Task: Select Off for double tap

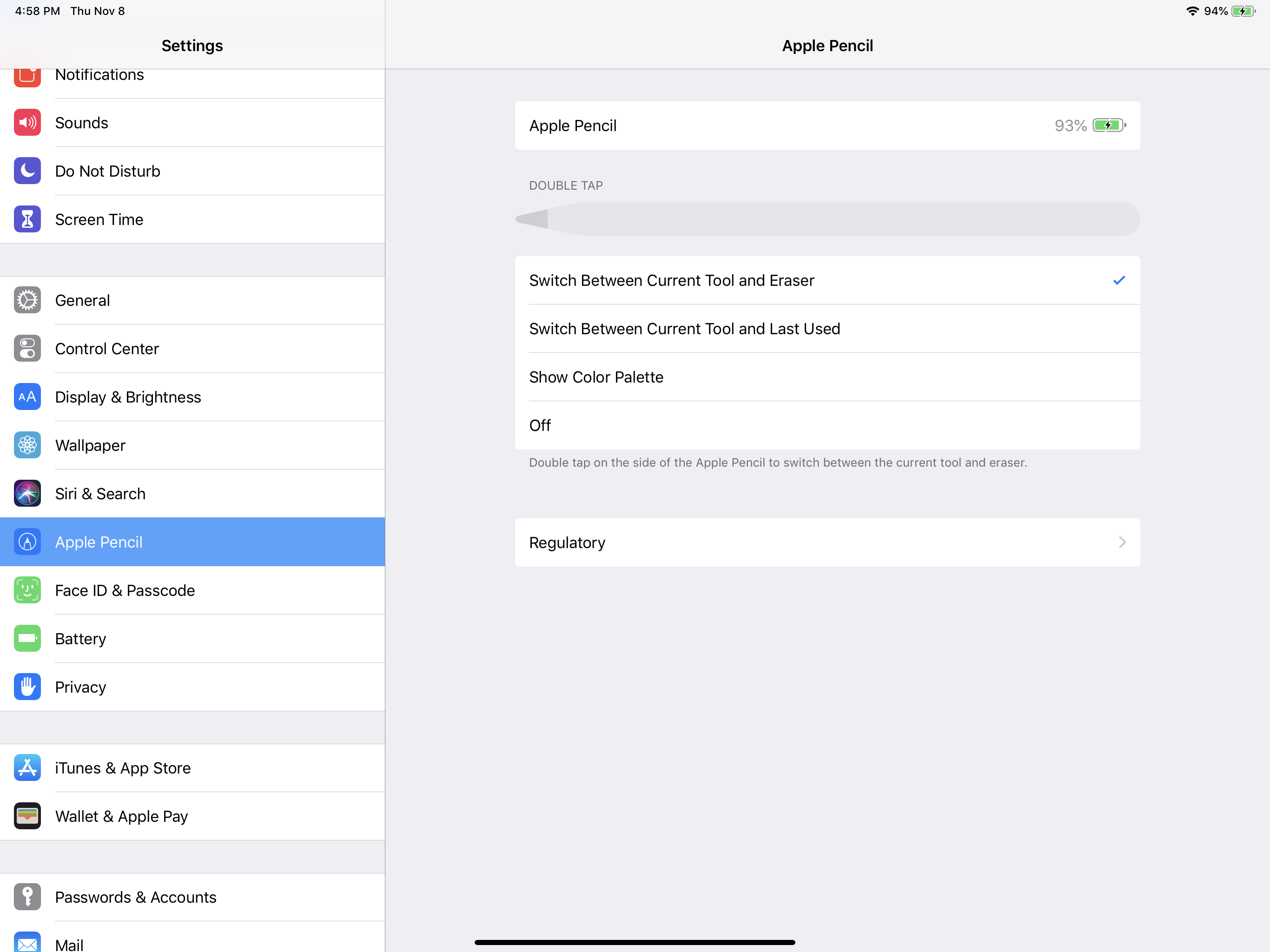Action: [x=827, y=425]
